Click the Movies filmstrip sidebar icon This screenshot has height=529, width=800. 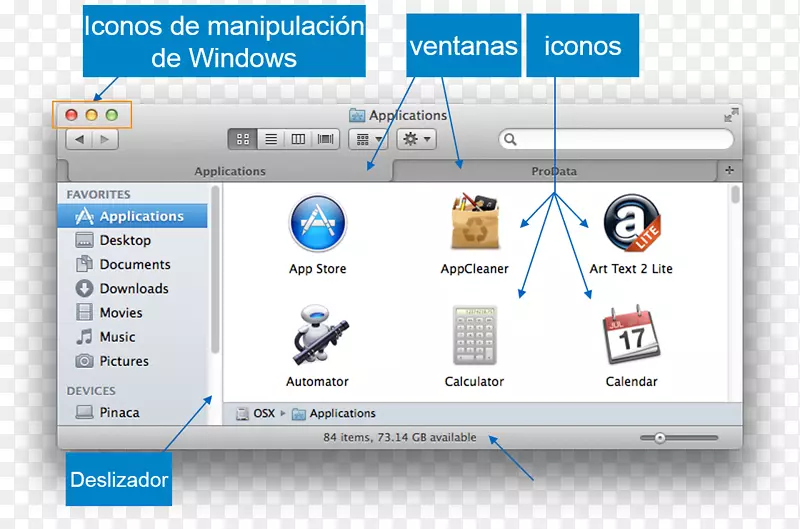click(84, 312)
